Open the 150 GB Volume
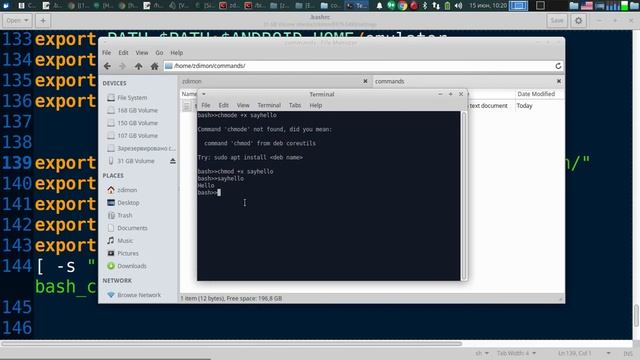640x360 pixels. coord(137,123)
